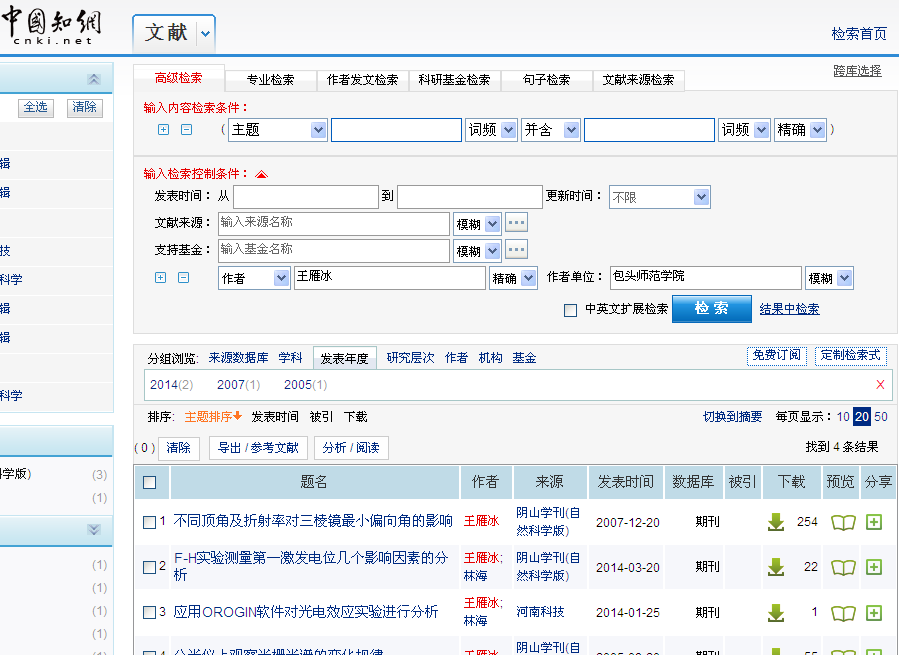
Task: Open the fund browse ellipsis button
Action: coord(516,250)
